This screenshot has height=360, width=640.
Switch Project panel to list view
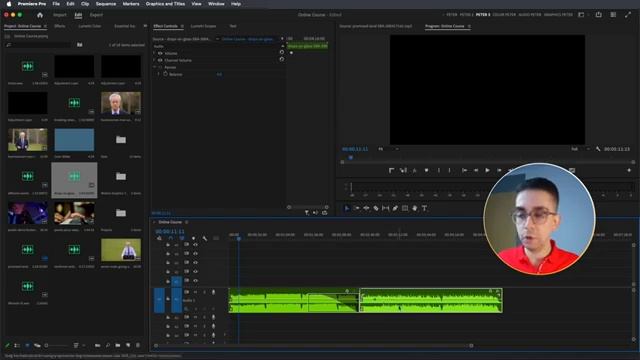[x=17, y=345]
